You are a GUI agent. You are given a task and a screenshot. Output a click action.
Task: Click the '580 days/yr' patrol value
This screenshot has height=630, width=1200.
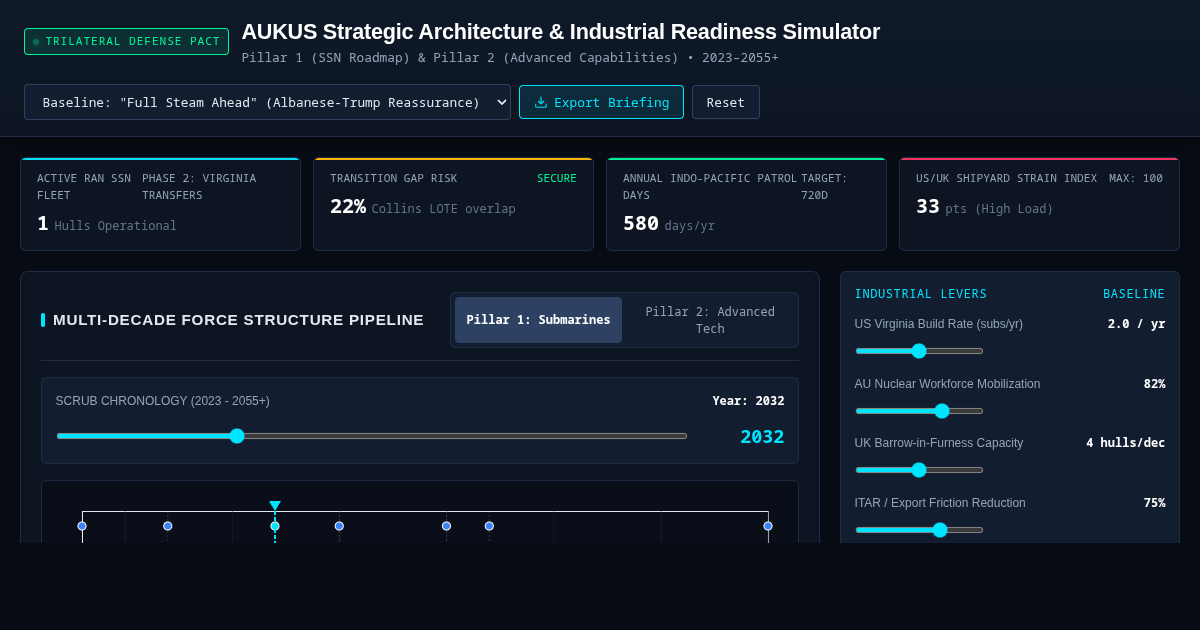coord(669,223)
